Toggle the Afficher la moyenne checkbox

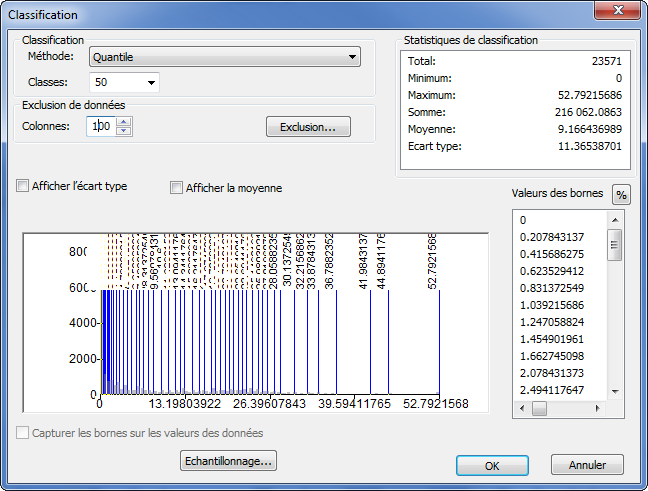177,188
